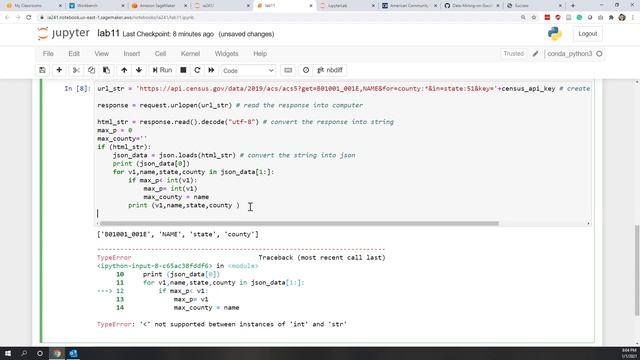Switch to Amazon SageMaker tab
This screenshot has width=640, height=360.
point(159,6)
